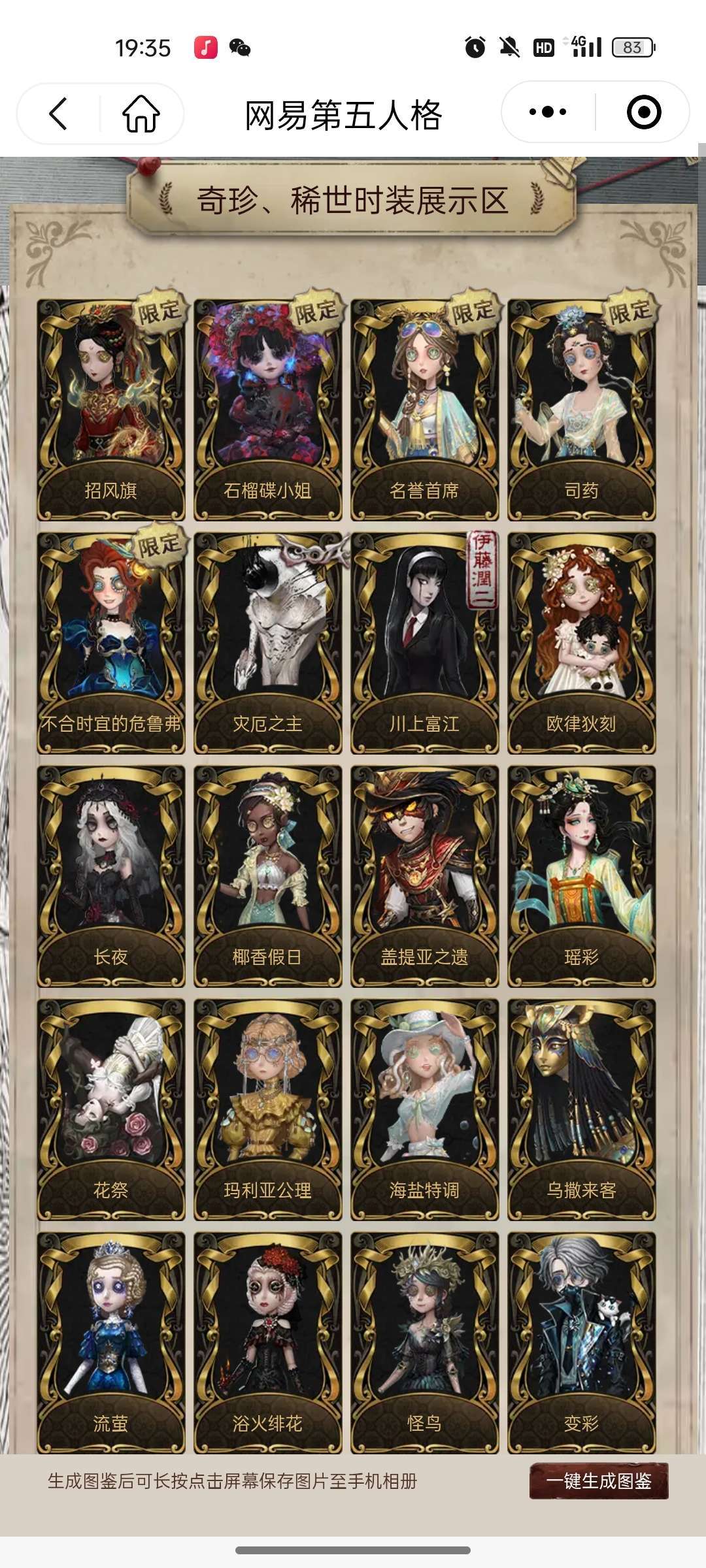The width and height of the screenshot is (706, 1568).
Task: Tap the back arrow icon
Action: click(x=58, y=114)
